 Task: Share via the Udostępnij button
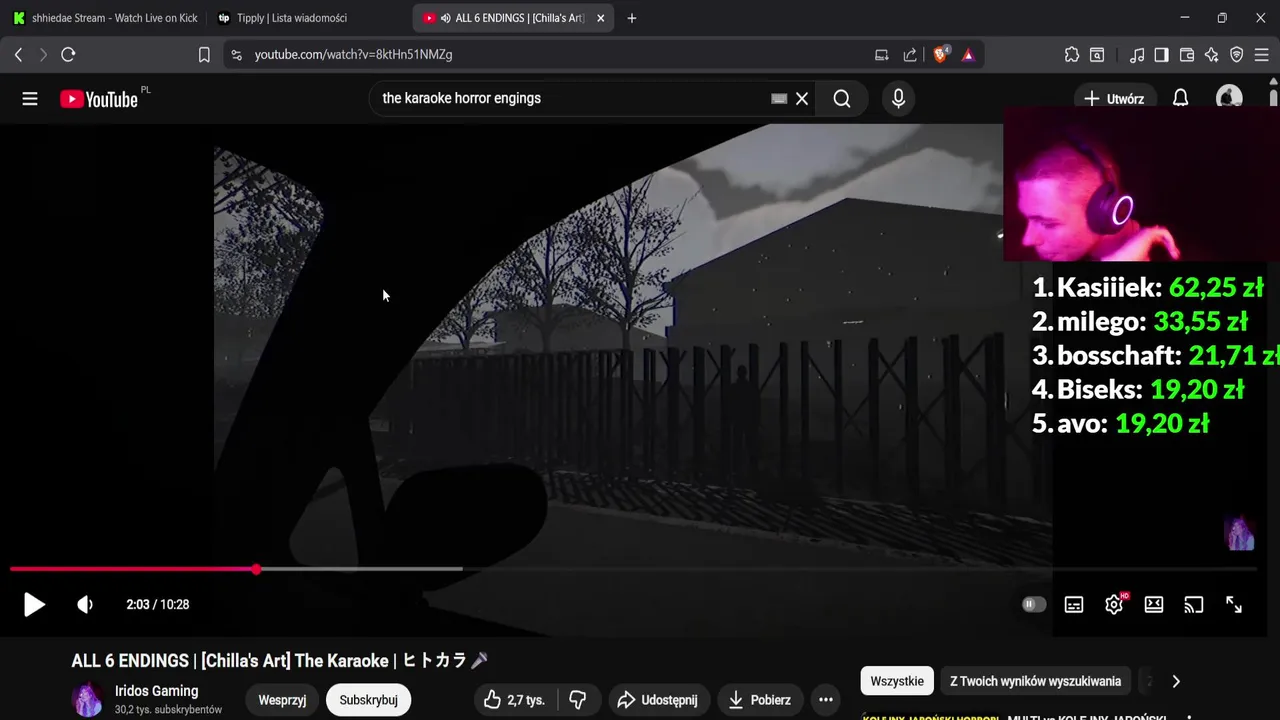coord(658,700)
